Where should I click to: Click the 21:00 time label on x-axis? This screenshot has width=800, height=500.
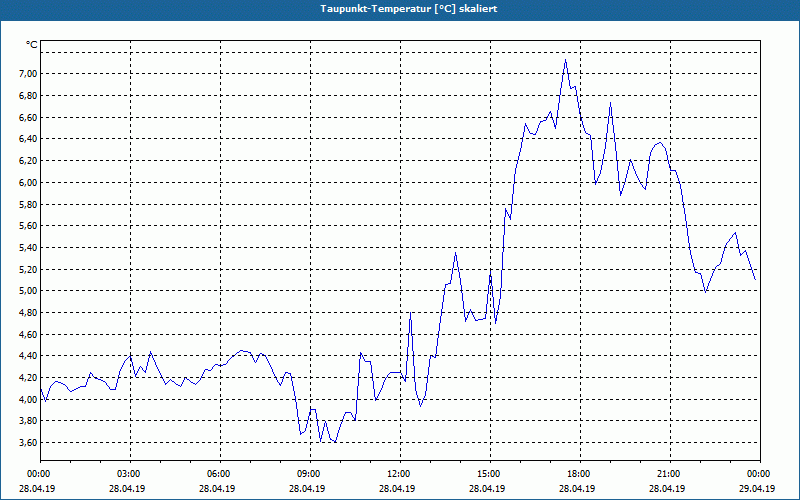[670, 474]
